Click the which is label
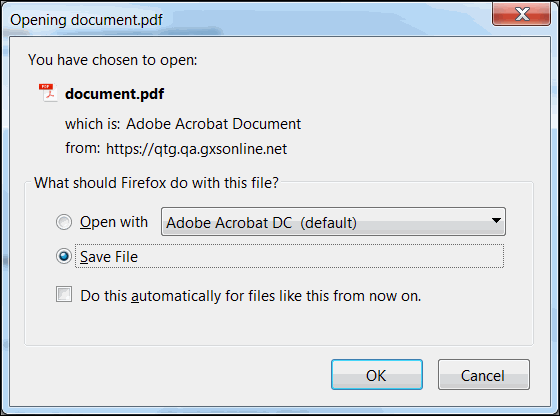This screenshot has height=416, width=560. [x=92, y=124]
